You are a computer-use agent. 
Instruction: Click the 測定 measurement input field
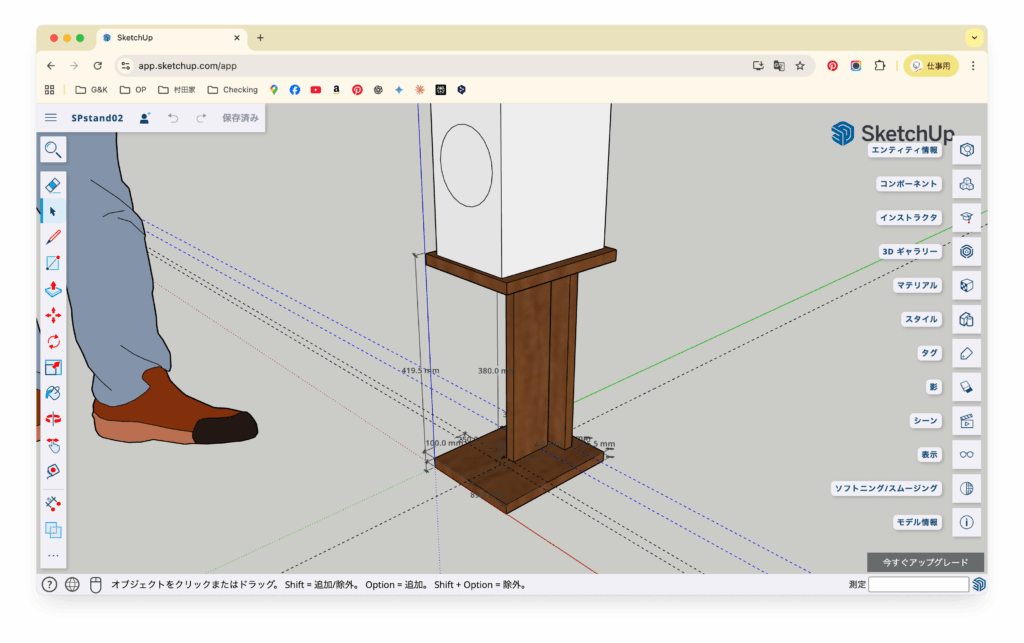[x=918, y=585]
